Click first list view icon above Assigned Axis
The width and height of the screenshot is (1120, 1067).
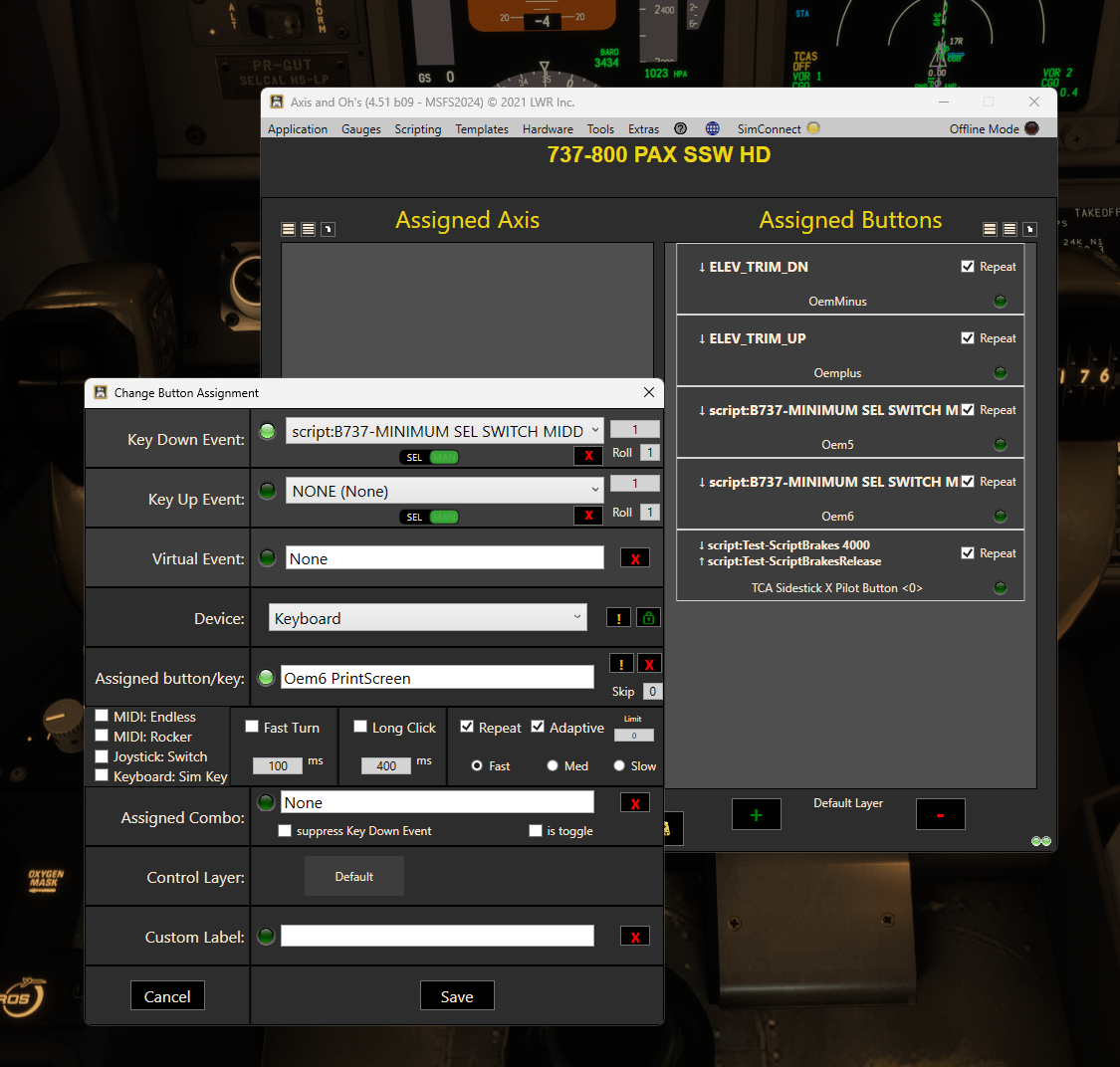pyautogui.click(x=289, y=229)
